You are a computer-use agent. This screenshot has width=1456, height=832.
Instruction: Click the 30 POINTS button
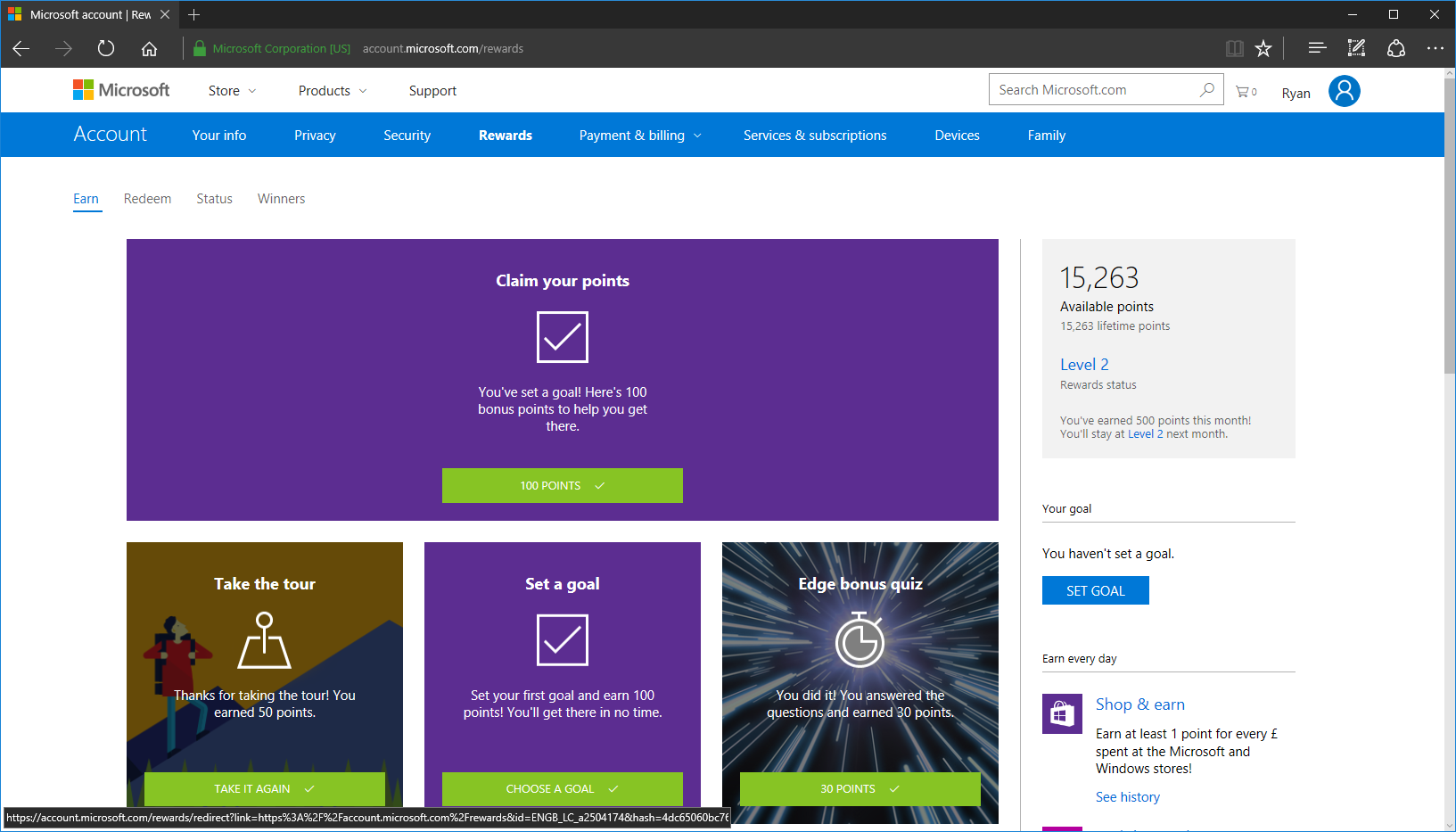(860, 789)
